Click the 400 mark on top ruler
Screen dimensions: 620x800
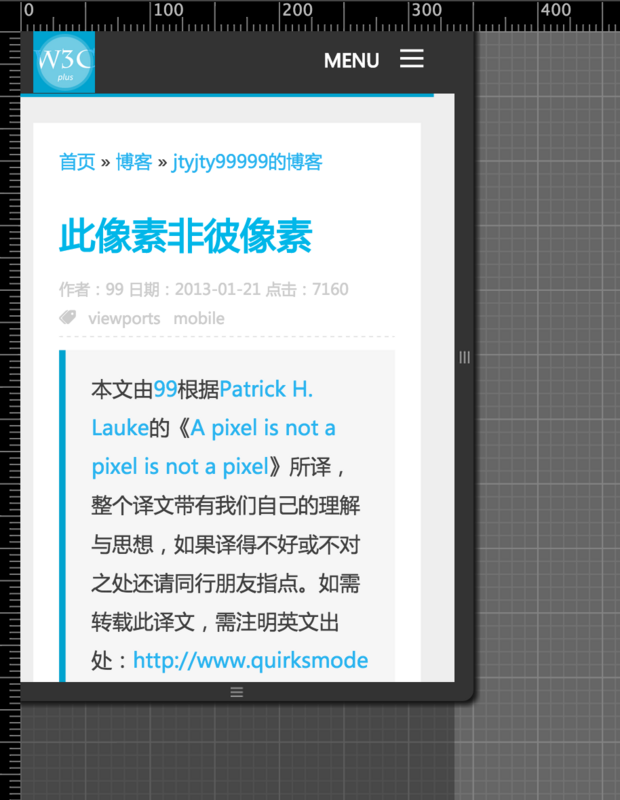point(556,10)
